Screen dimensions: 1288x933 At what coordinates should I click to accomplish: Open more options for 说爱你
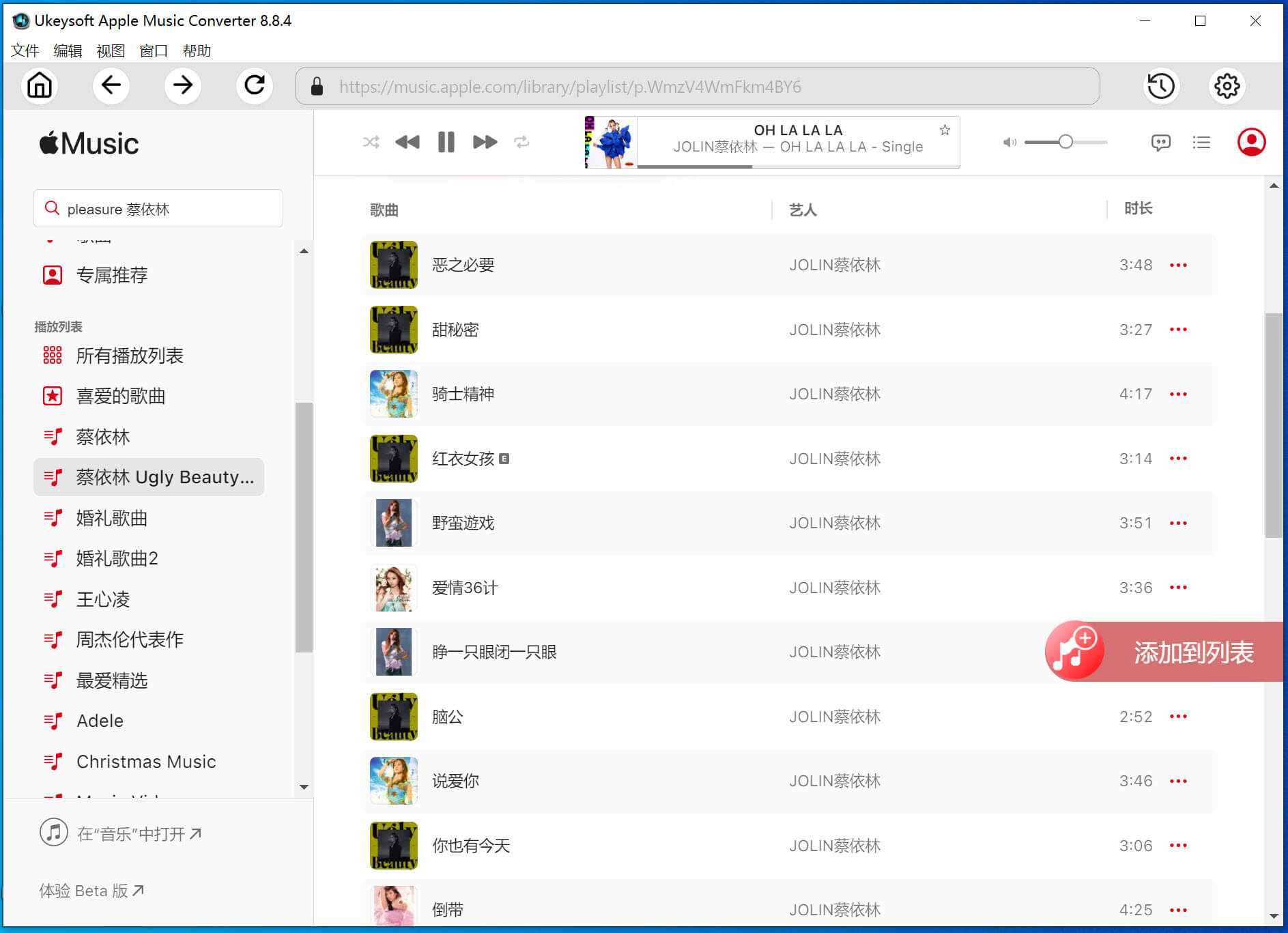pos(1178,781)
